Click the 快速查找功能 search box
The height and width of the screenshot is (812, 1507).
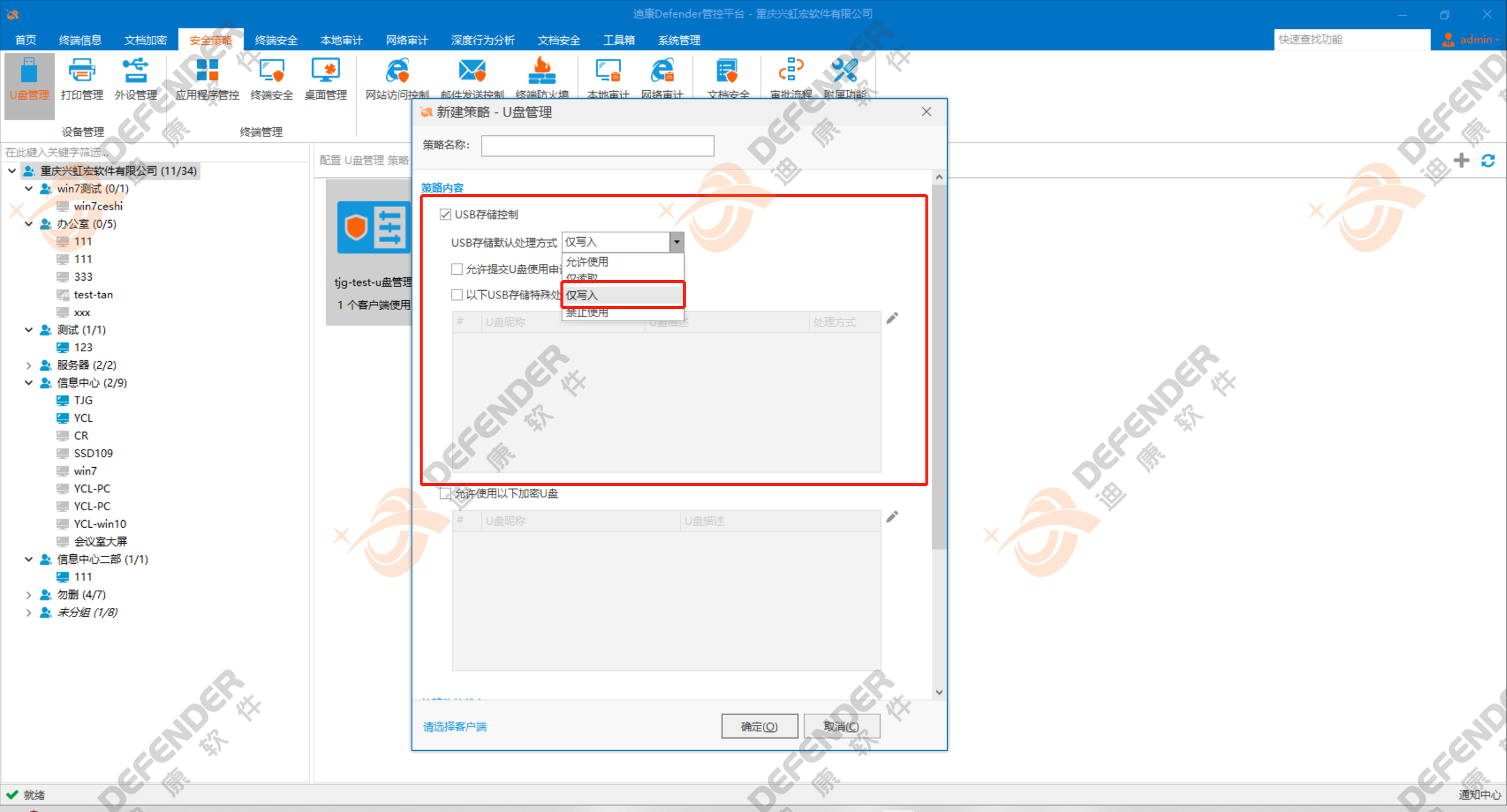tap(1352, 39)
